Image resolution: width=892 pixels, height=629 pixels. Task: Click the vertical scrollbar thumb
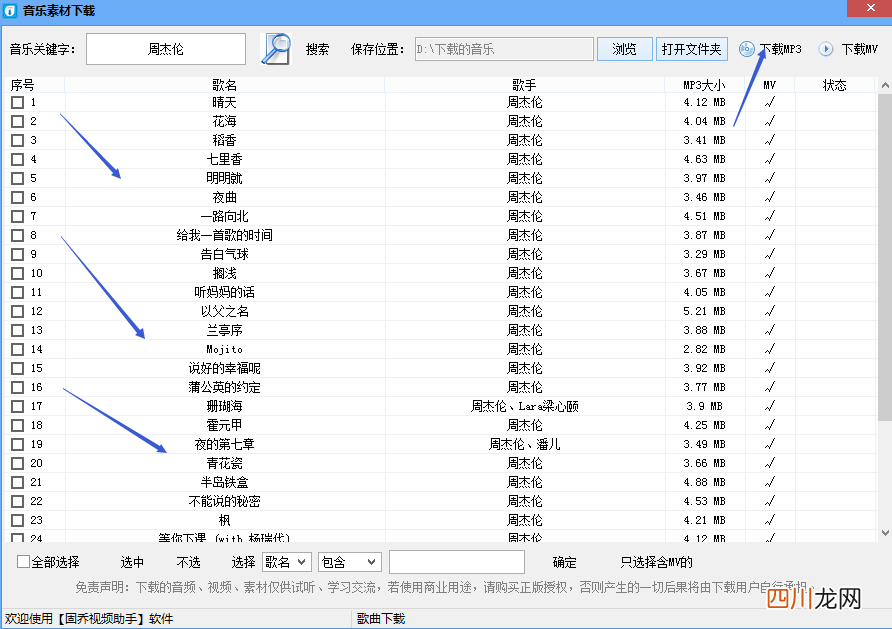[x=885, y=258]
